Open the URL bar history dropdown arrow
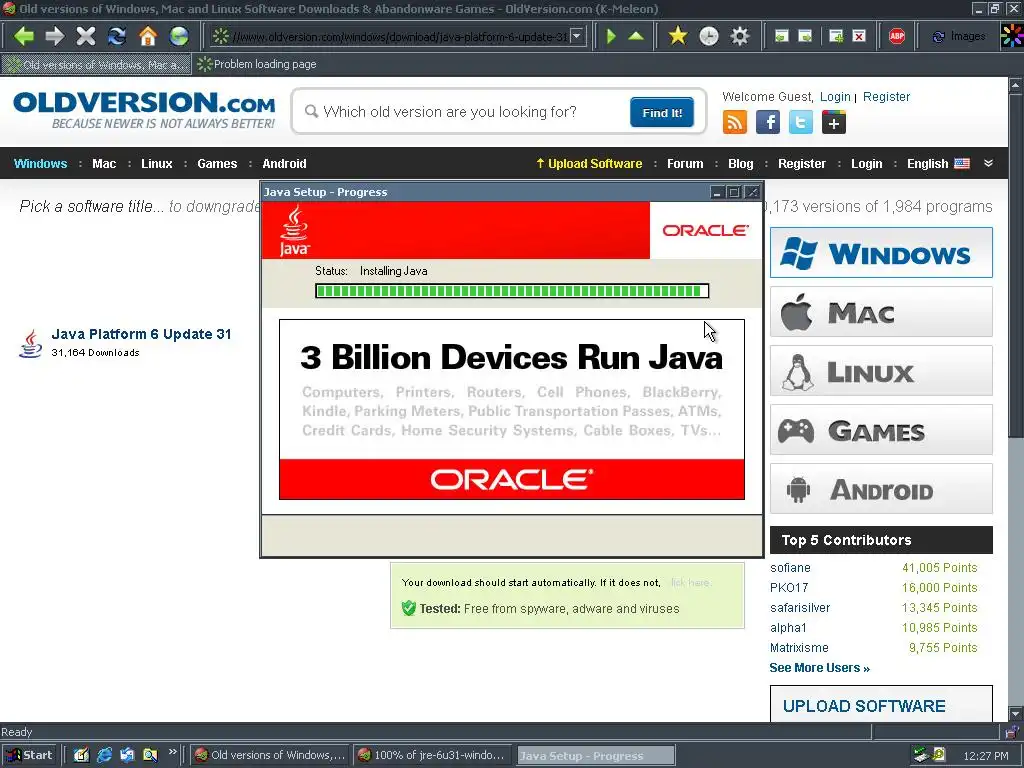 click(x=577, y=36)
